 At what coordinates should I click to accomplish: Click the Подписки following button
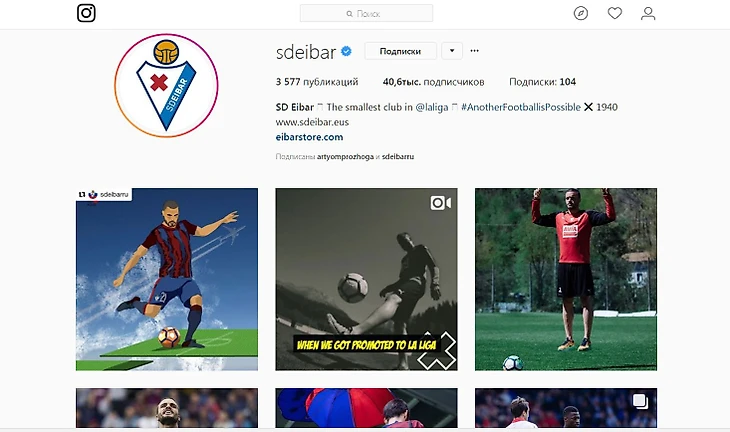(400, 51)
